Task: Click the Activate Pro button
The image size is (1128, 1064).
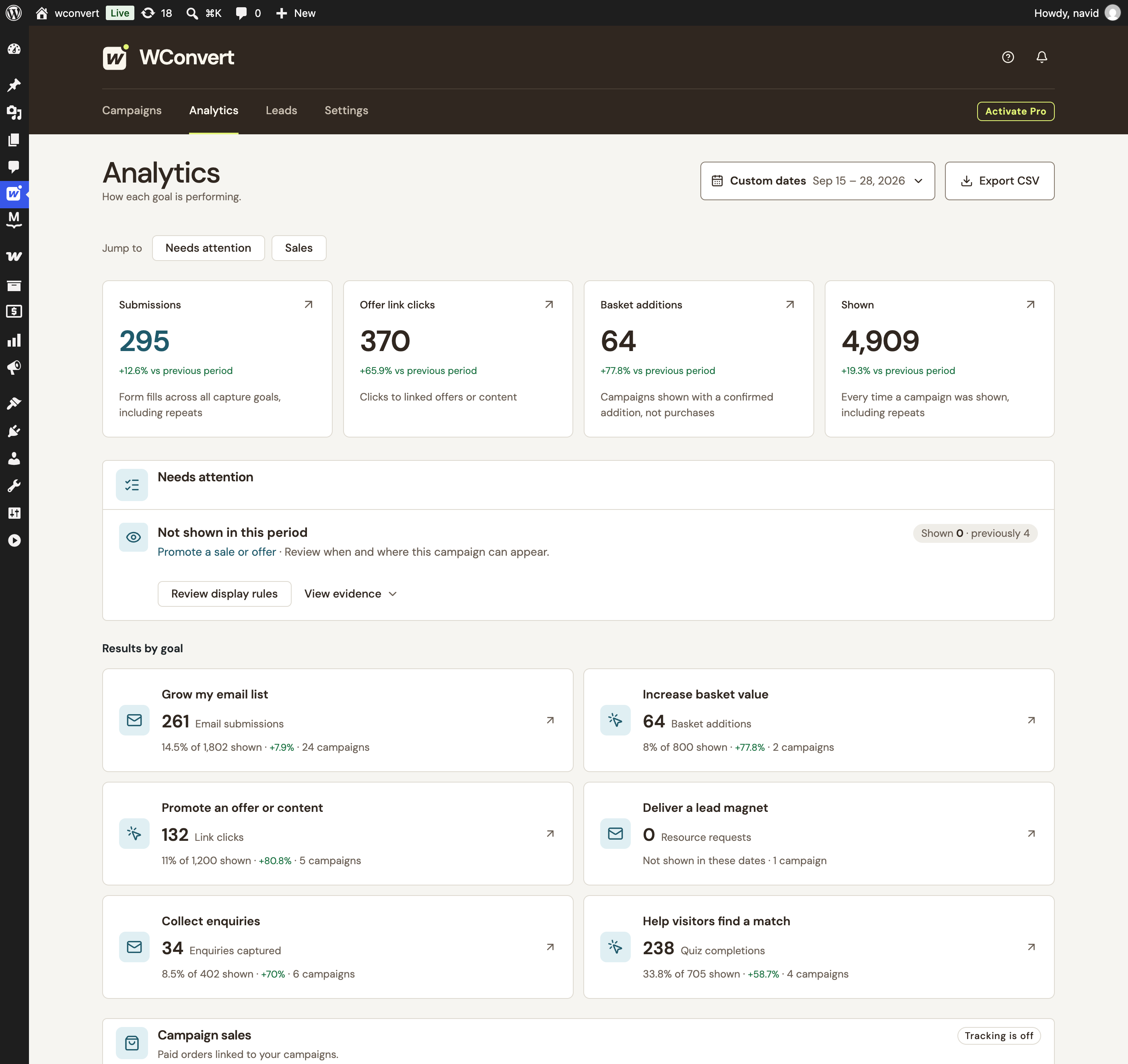Action: pyautogui.click(x=1015, y=111)
